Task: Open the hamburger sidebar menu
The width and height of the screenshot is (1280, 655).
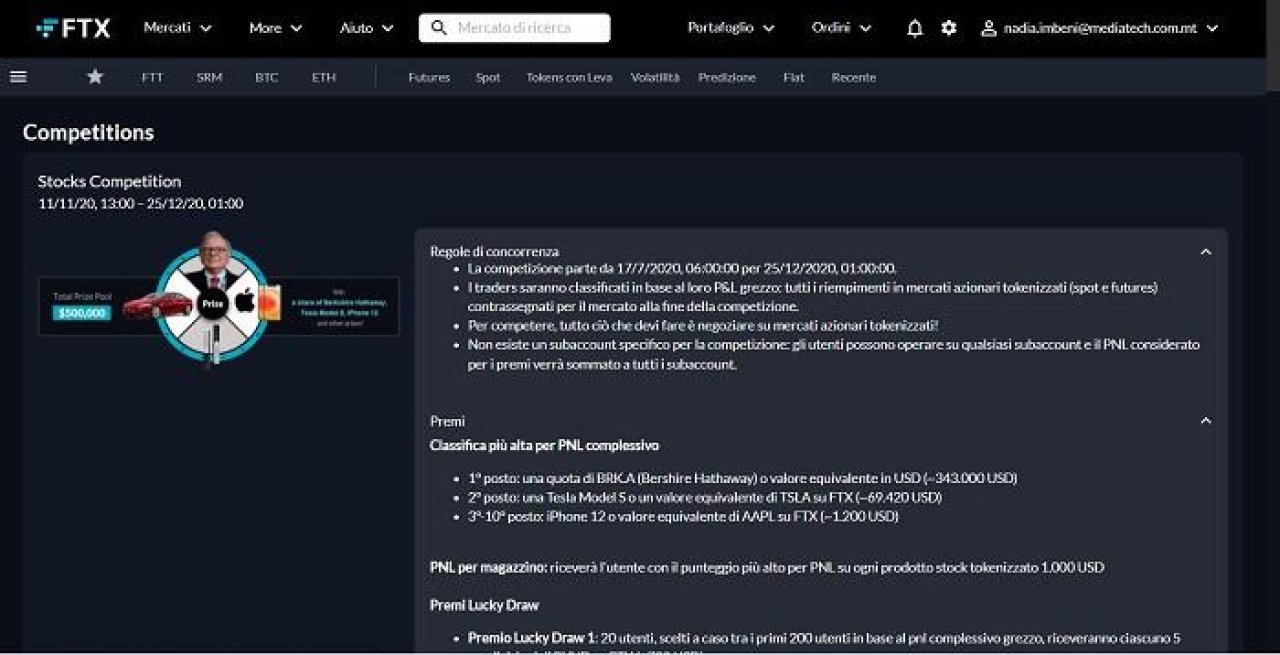Action: [18, 77]
